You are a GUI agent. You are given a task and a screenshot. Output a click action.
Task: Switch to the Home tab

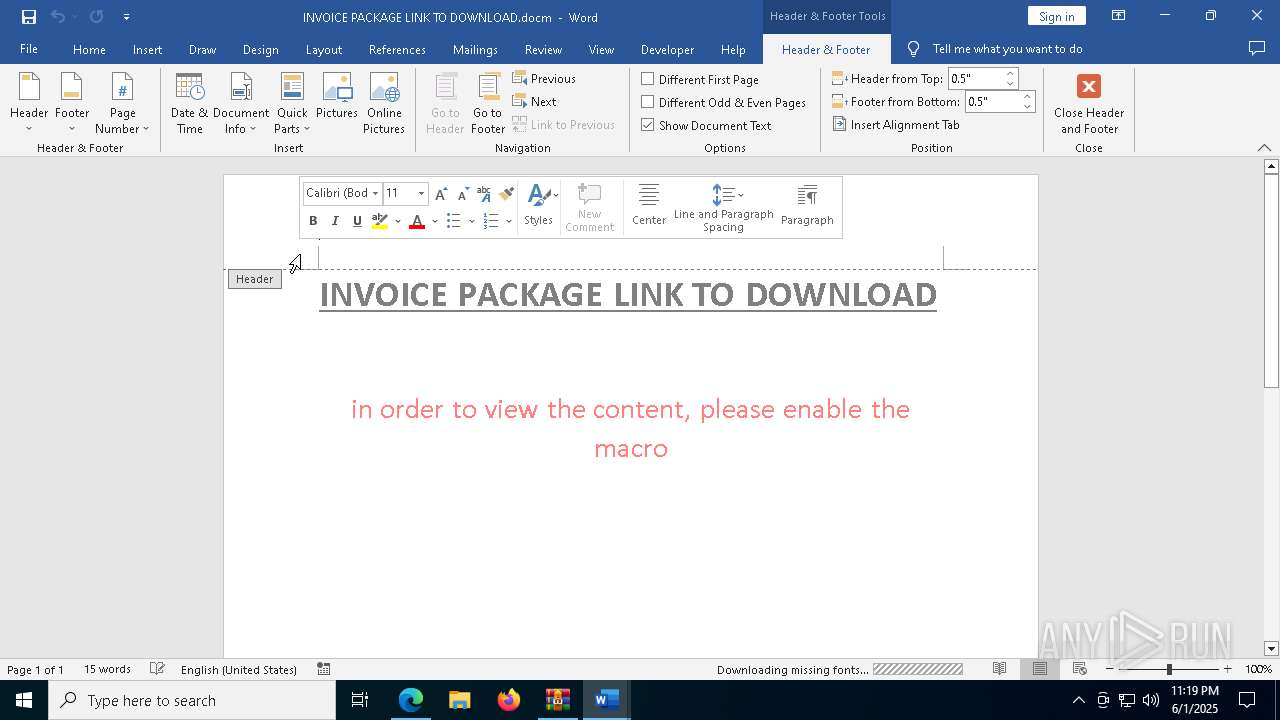tap(89, 49)
